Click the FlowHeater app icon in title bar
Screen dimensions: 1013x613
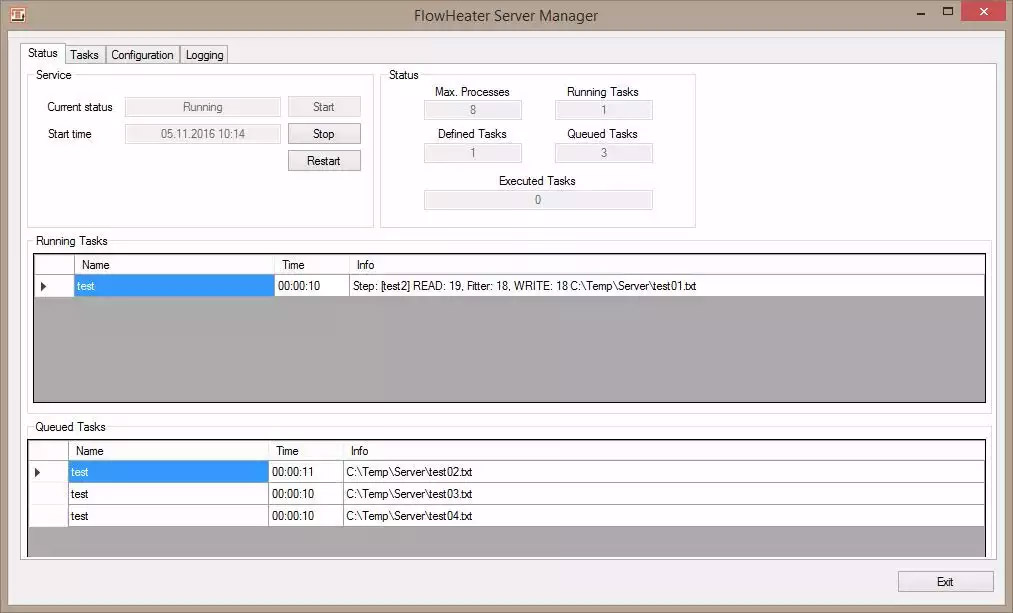coord(17,14)
